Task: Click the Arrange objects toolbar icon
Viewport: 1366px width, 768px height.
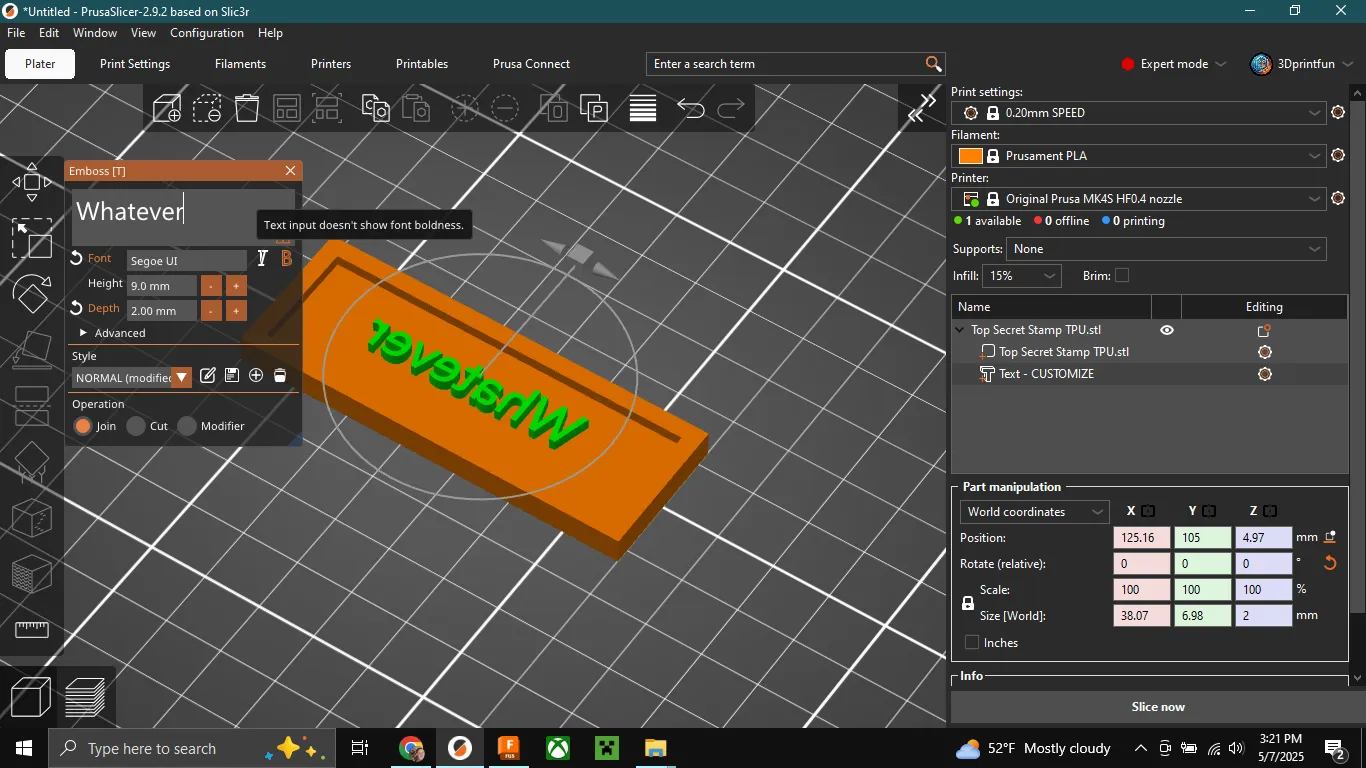Action: pyautogui.click(x=287, y=108)
